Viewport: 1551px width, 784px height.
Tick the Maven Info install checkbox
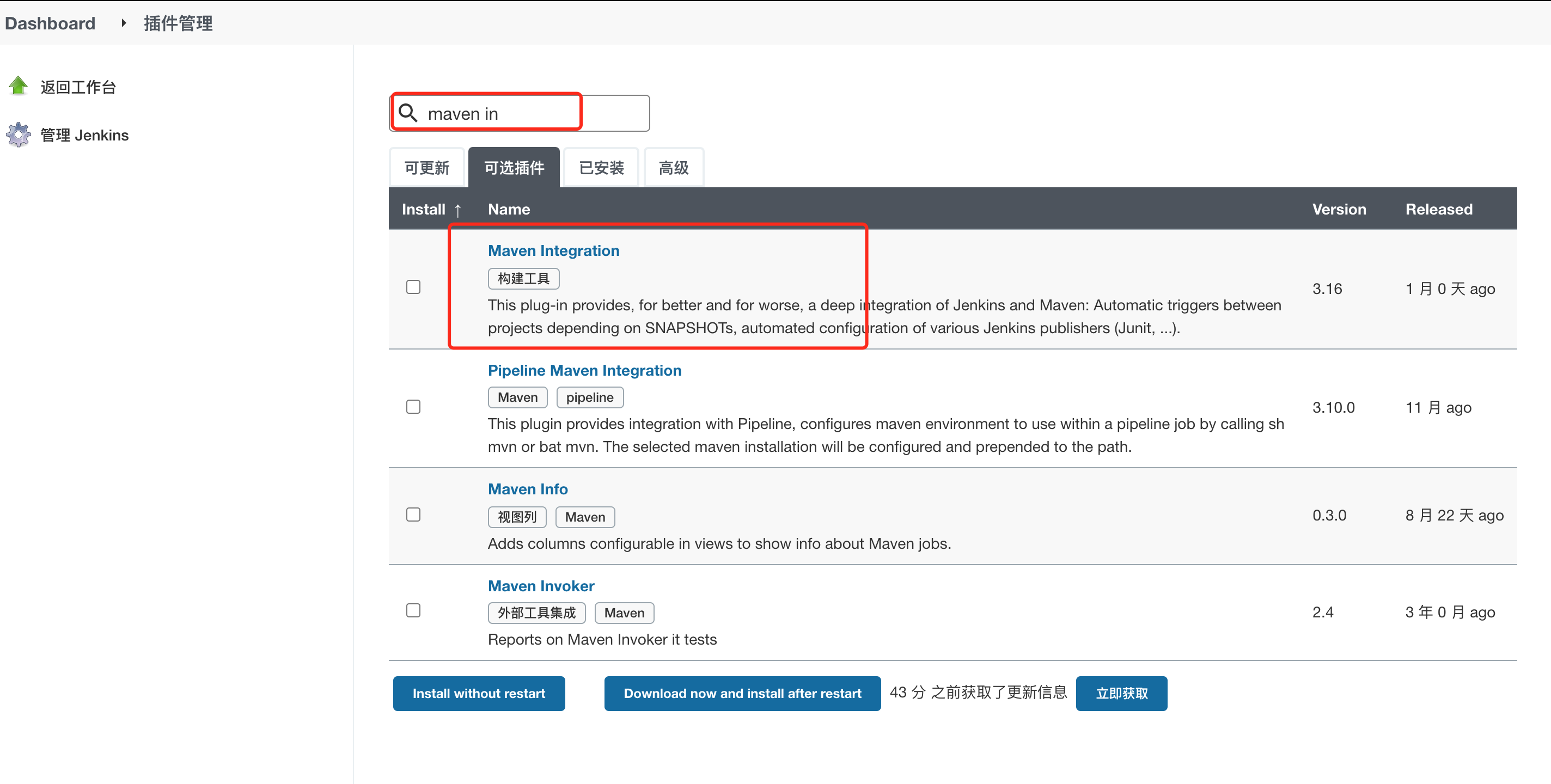pyautogui.click(x=413, y=515)
